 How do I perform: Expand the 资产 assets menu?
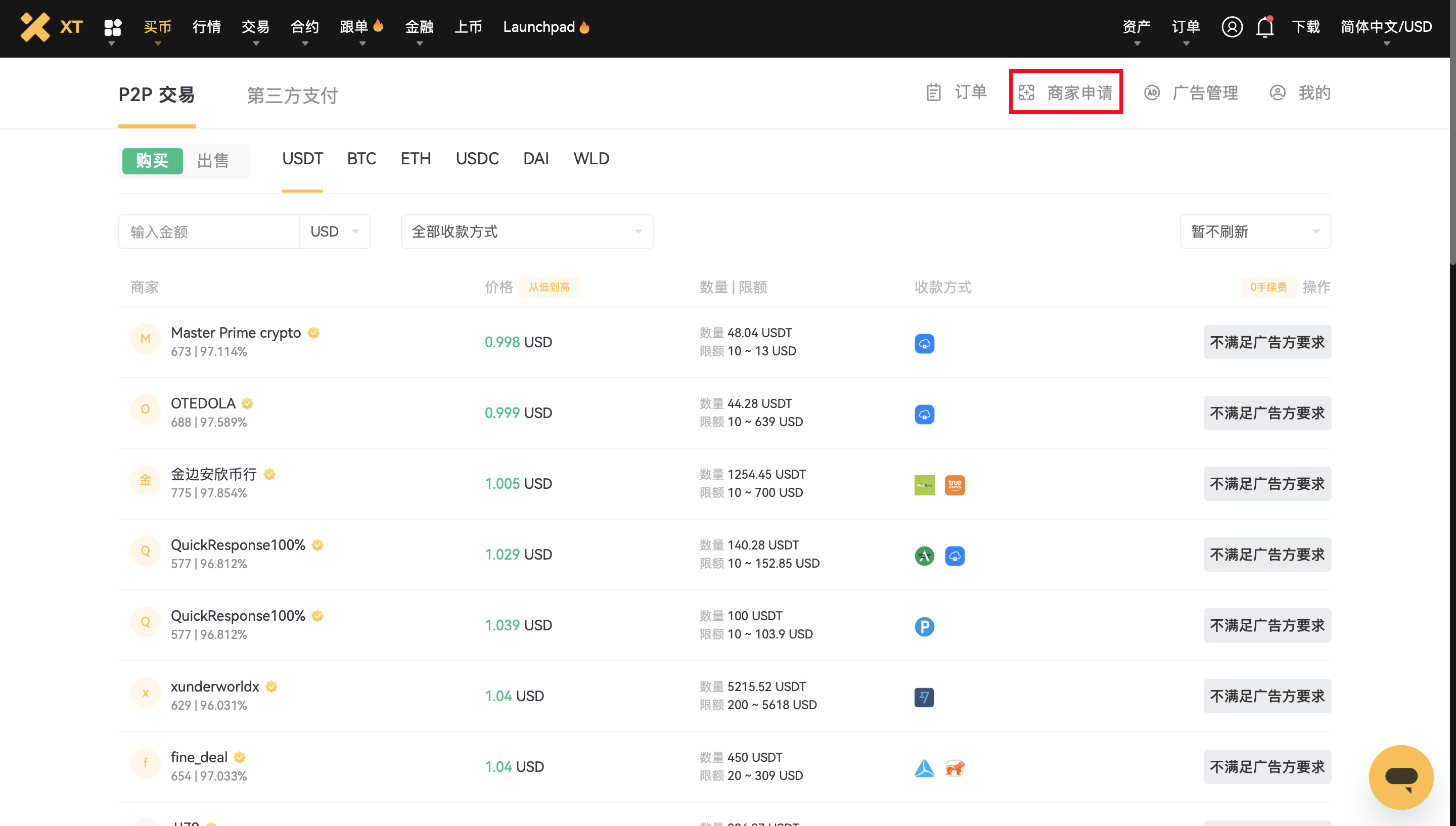(x=1135, y=27)
